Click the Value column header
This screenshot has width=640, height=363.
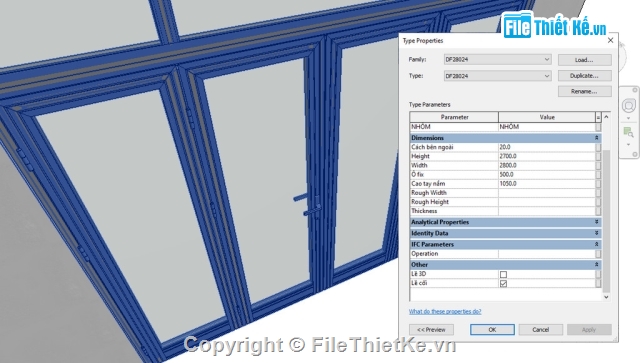coord(547,117)
